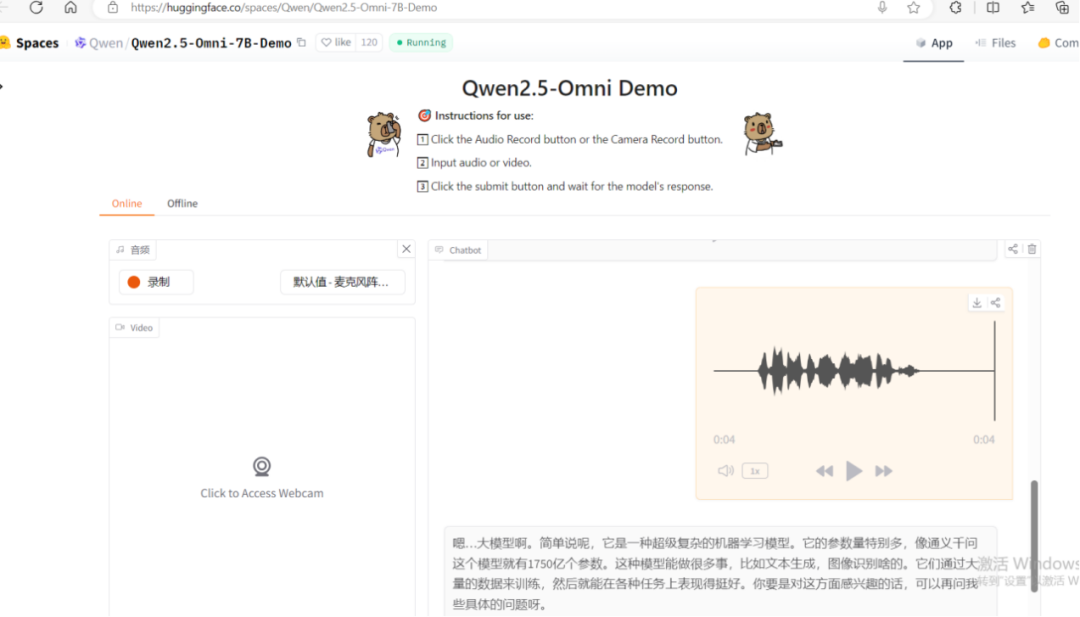1080x617 pixels.
Task: Select the Offline tab
Action: 182,203
